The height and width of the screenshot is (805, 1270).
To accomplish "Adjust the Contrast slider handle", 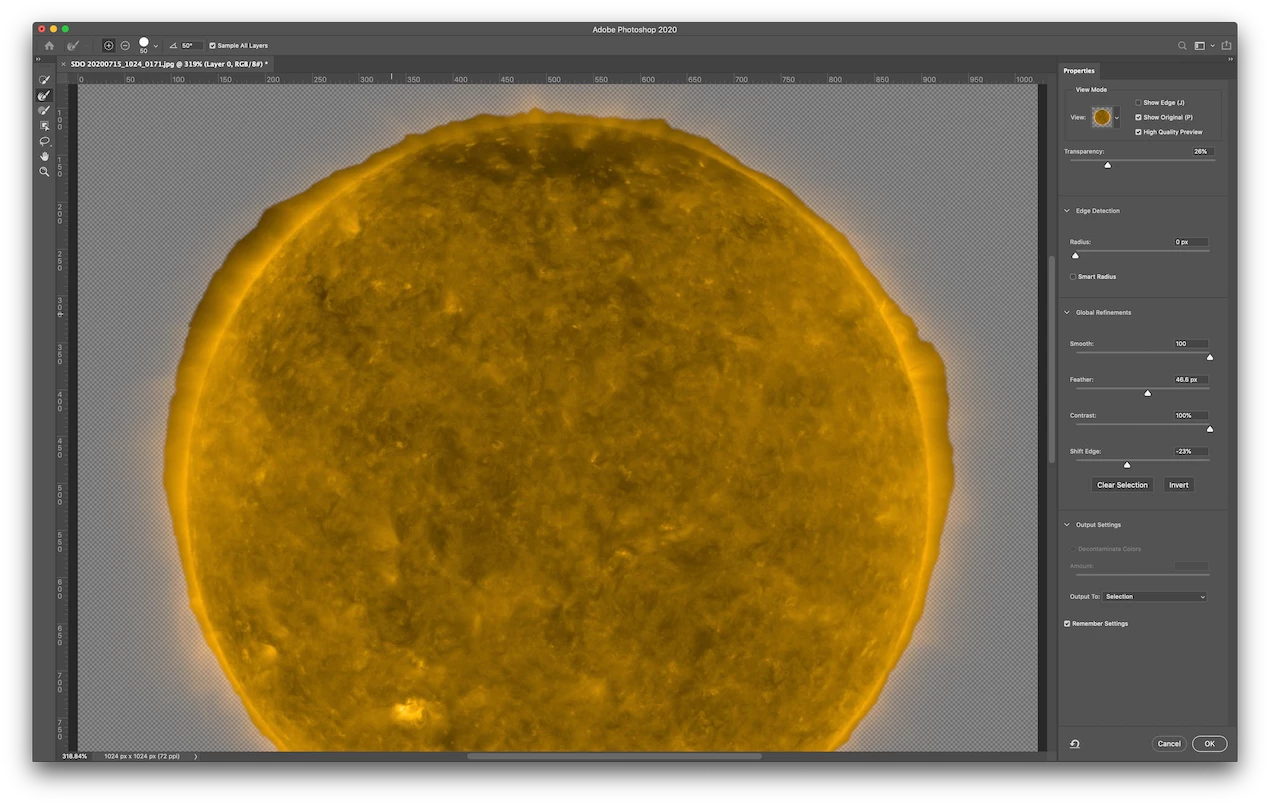I will 1210,429.
